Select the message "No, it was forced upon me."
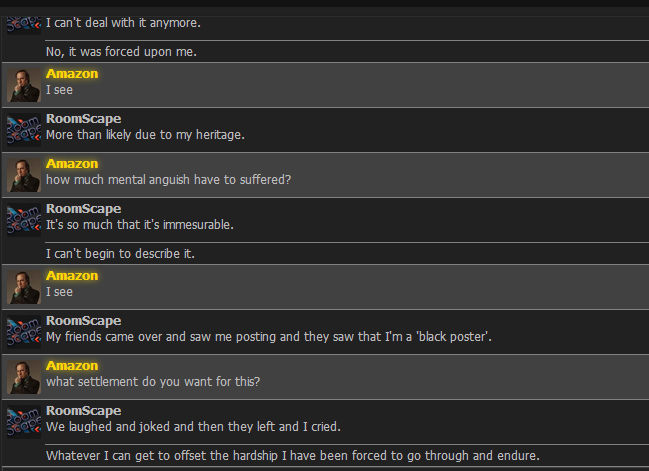 click(x=121, y=51)
